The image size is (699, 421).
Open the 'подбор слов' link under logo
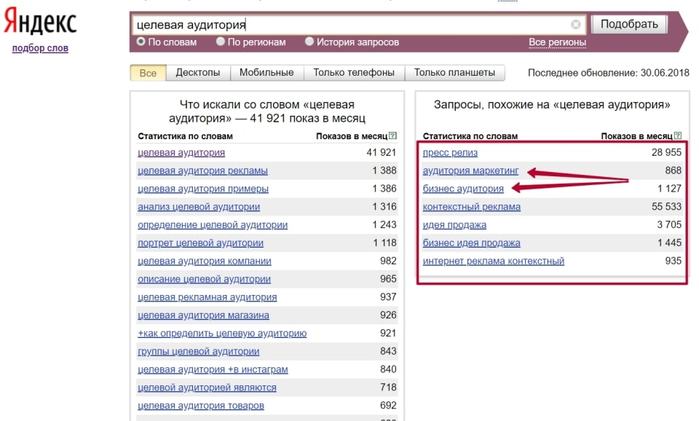pyautogui.click(x=40, y=48)
